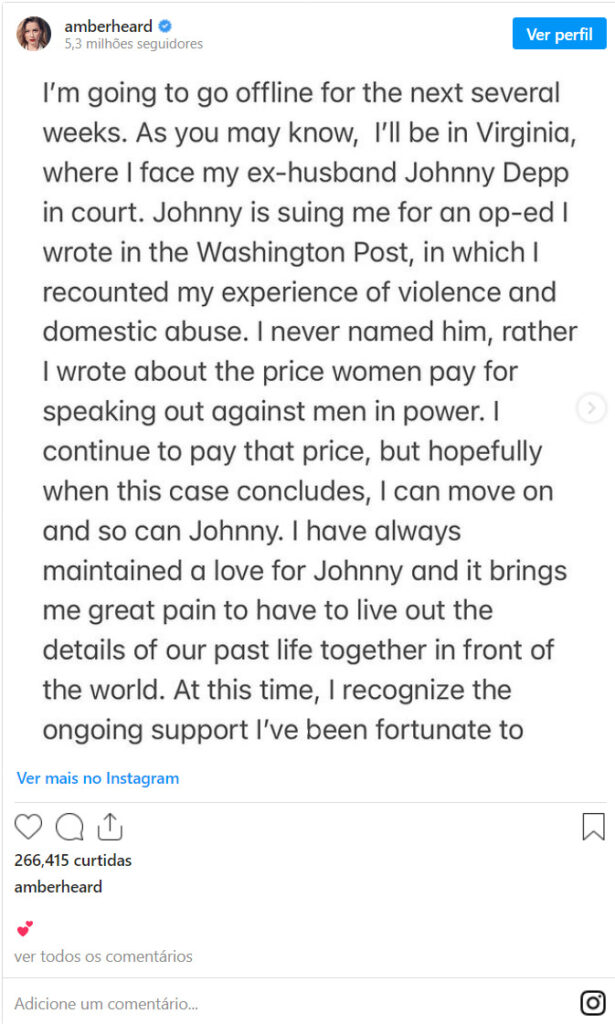Open comments via the speech bubble icon
This screenshot has width=615, height=1024.
pyautogui.click(x=69, y=827)
